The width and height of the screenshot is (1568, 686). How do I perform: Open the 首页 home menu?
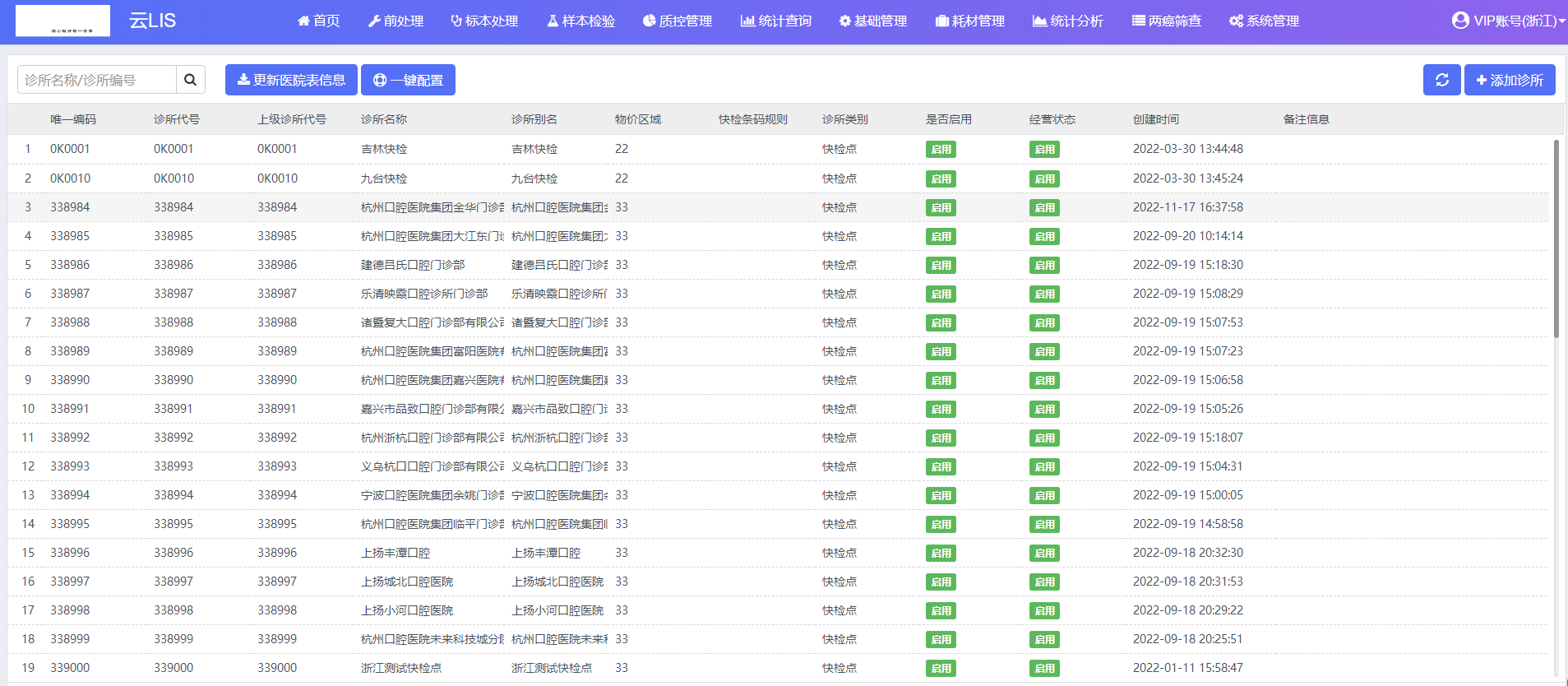(x=319, y=21)
